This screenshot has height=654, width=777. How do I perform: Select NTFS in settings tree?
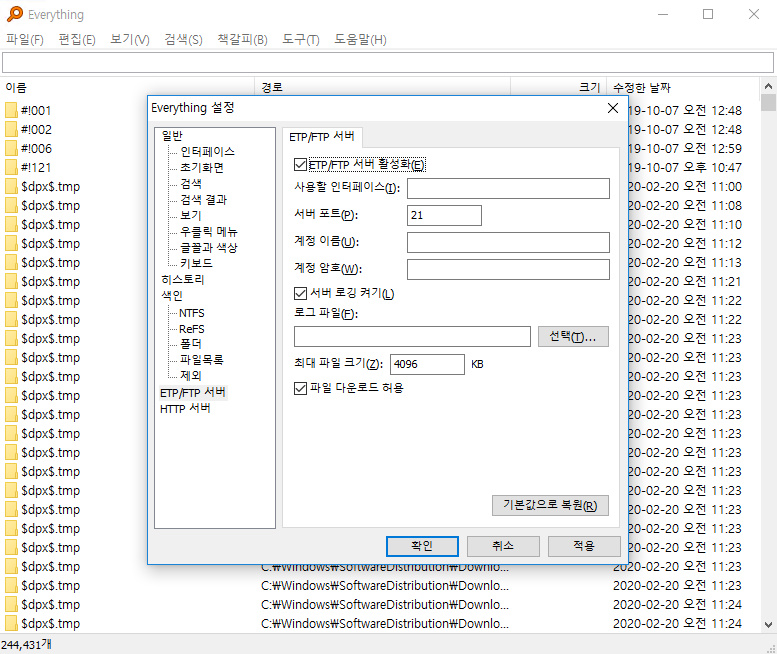[191, 313]
